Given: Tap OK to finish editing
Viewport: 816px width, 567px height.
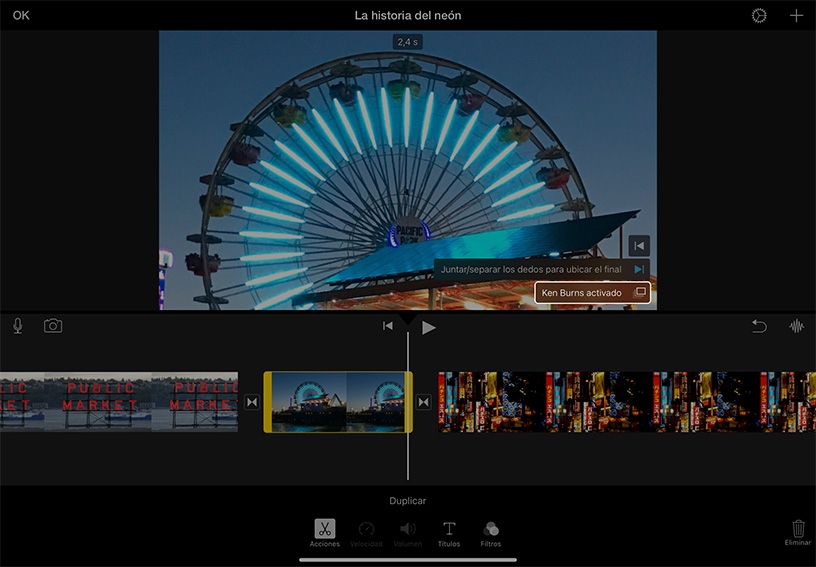Looking at the screenshot, I should [21, 16].
